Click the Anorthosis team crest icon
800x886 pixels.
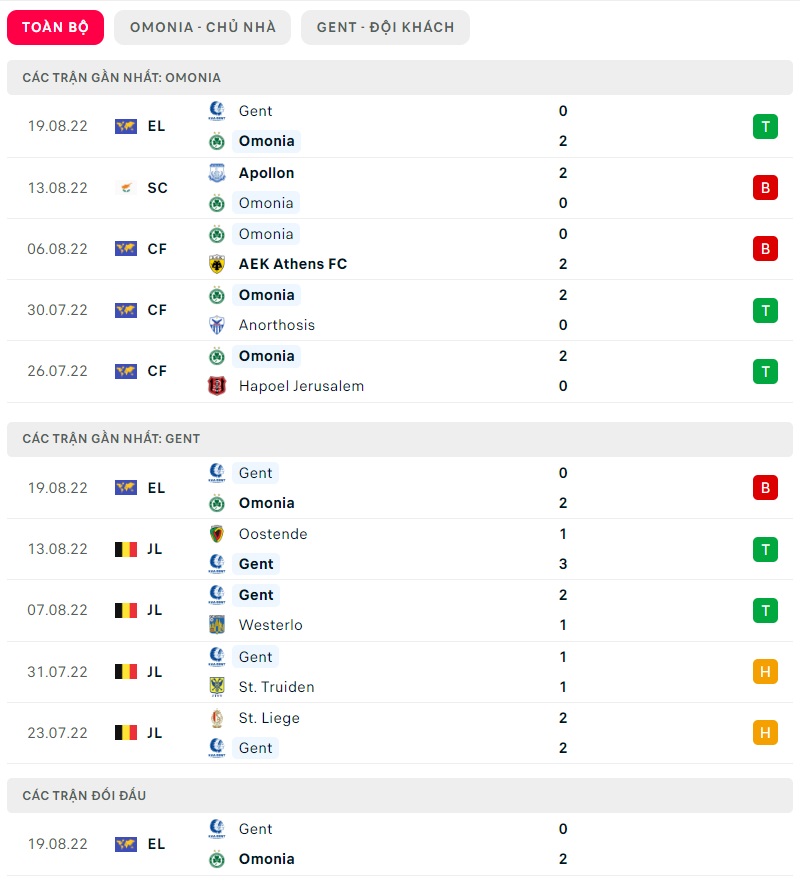click(x=217, y=325)
